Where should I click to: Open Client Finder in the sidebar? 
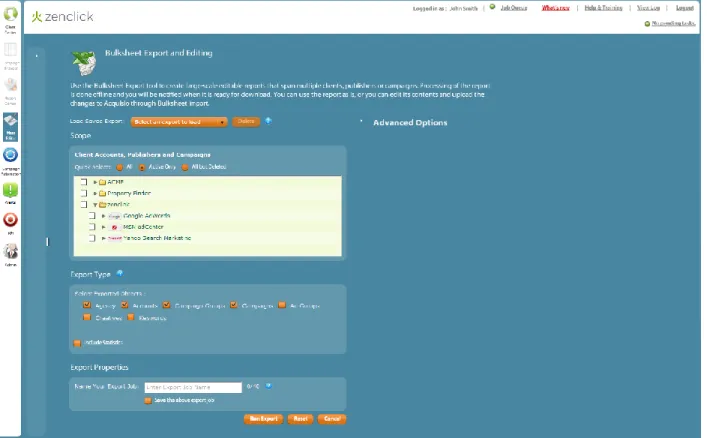(x=10, y=14)
